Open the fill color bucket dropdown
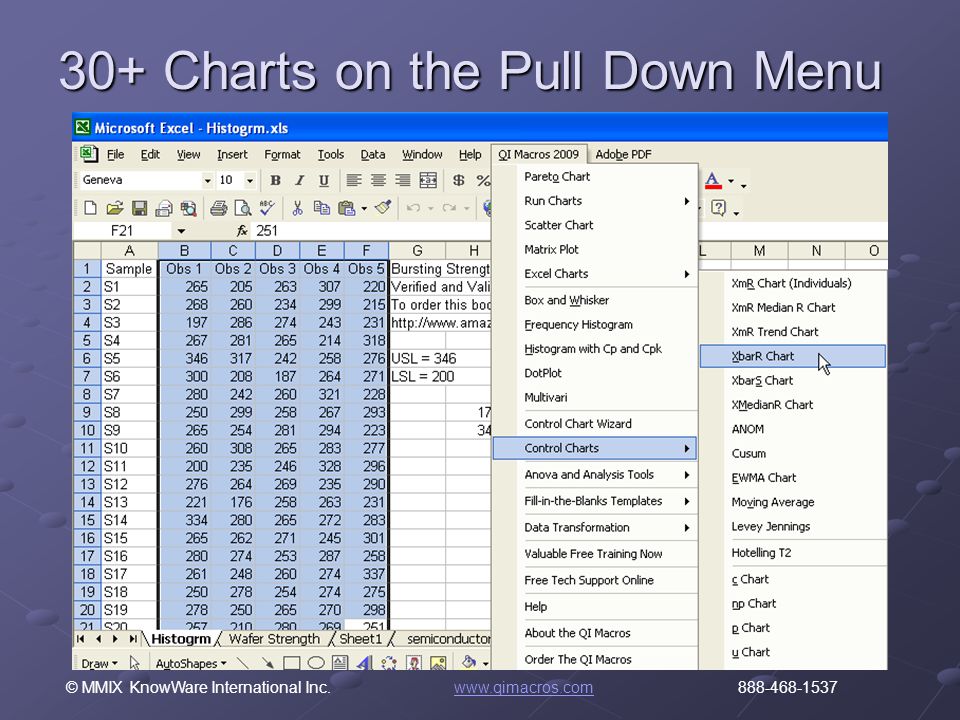 486,664
